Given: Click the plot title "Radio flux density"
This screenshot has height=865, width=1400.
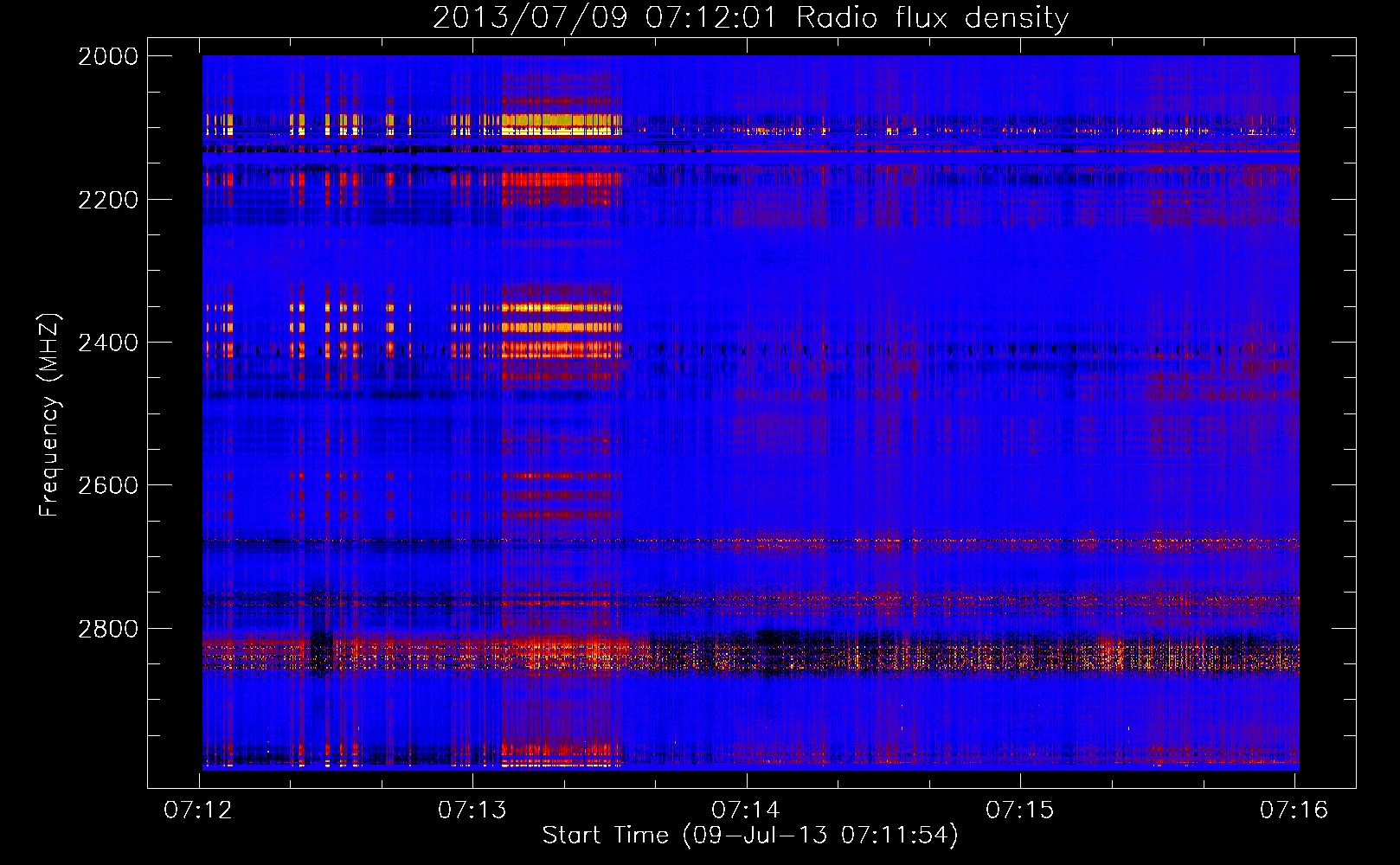Looking at the screenshot, I should [932, 18].
